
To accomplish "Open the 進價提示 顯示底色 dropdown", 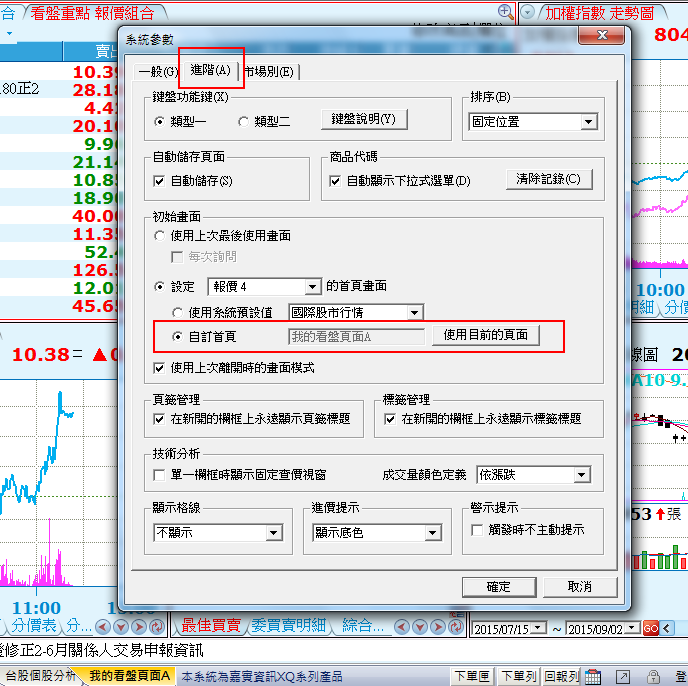I will pyautogui.click(x=432, y=533).
